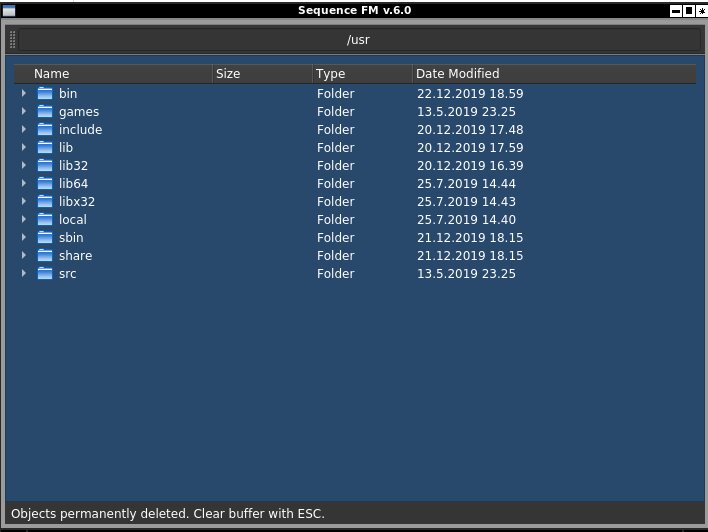
Task: Expand the share folder tree arrow
Action: pos(23,256)
